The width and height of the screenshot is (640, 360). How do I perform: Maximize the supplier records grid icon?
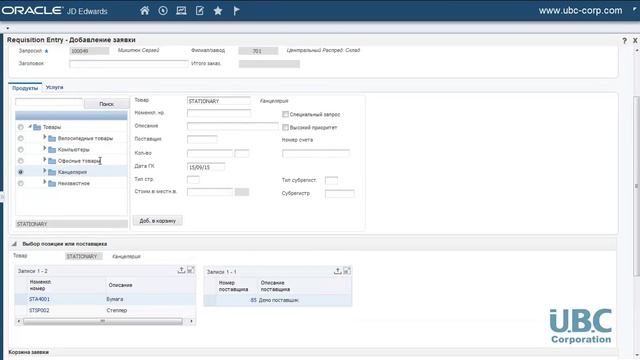click(347, 271)
